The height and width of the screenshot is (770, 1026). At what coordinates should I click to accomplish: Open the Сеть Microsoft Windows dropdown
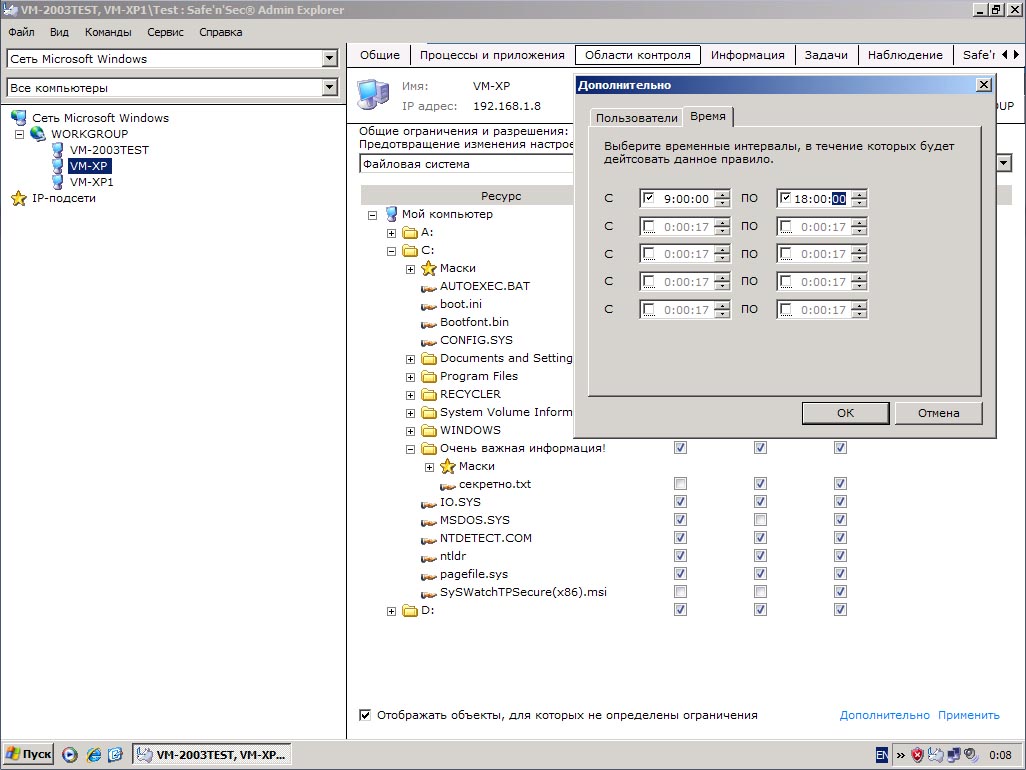330,59
